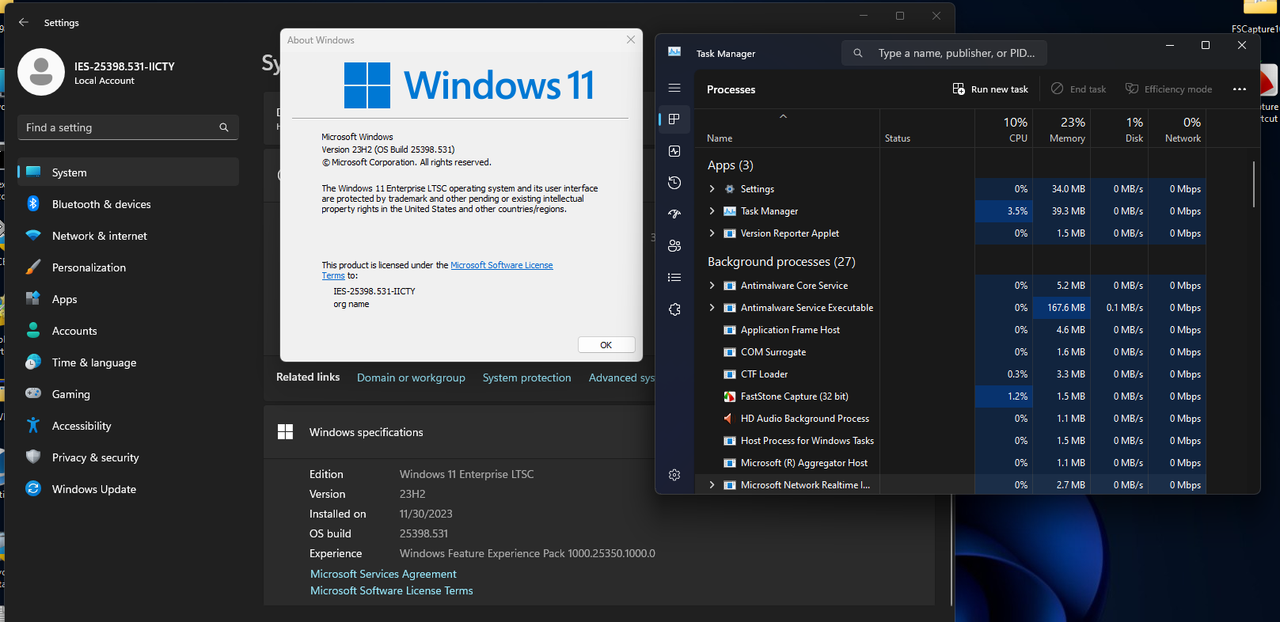Click the Background processes (27) group header
Screen dimensions: 1280x622
[x=781, y=261]
